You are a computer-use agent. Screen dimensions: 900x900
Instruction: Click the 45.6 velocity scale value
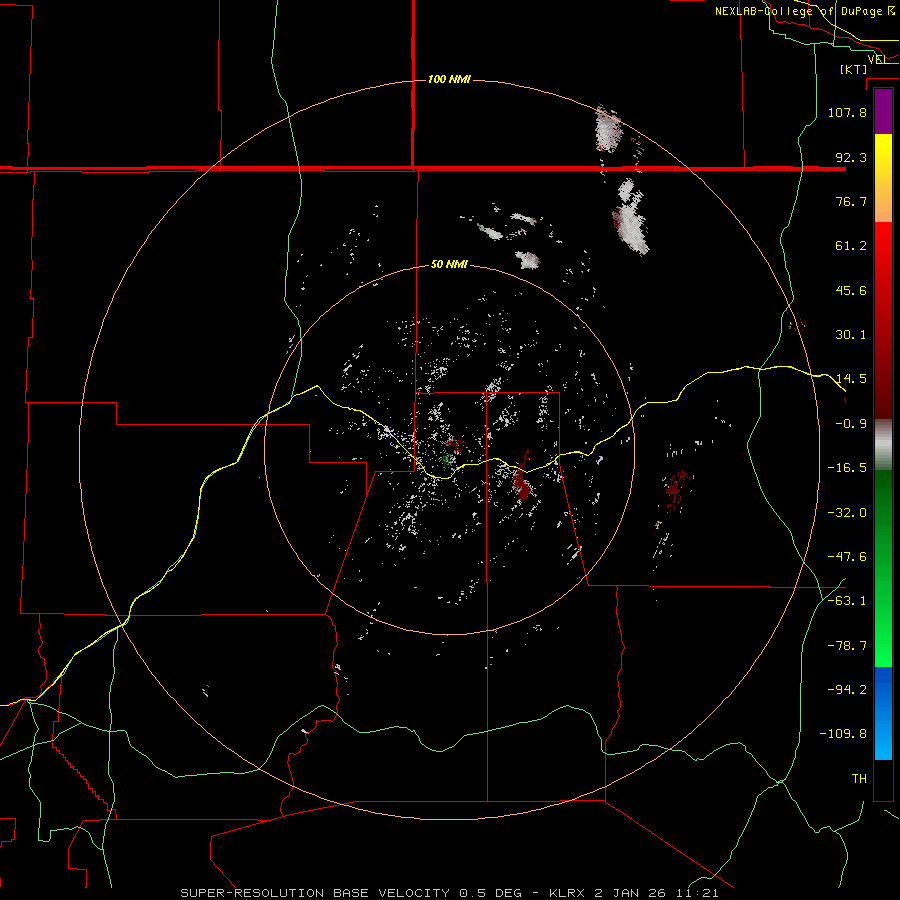point(851,290)
